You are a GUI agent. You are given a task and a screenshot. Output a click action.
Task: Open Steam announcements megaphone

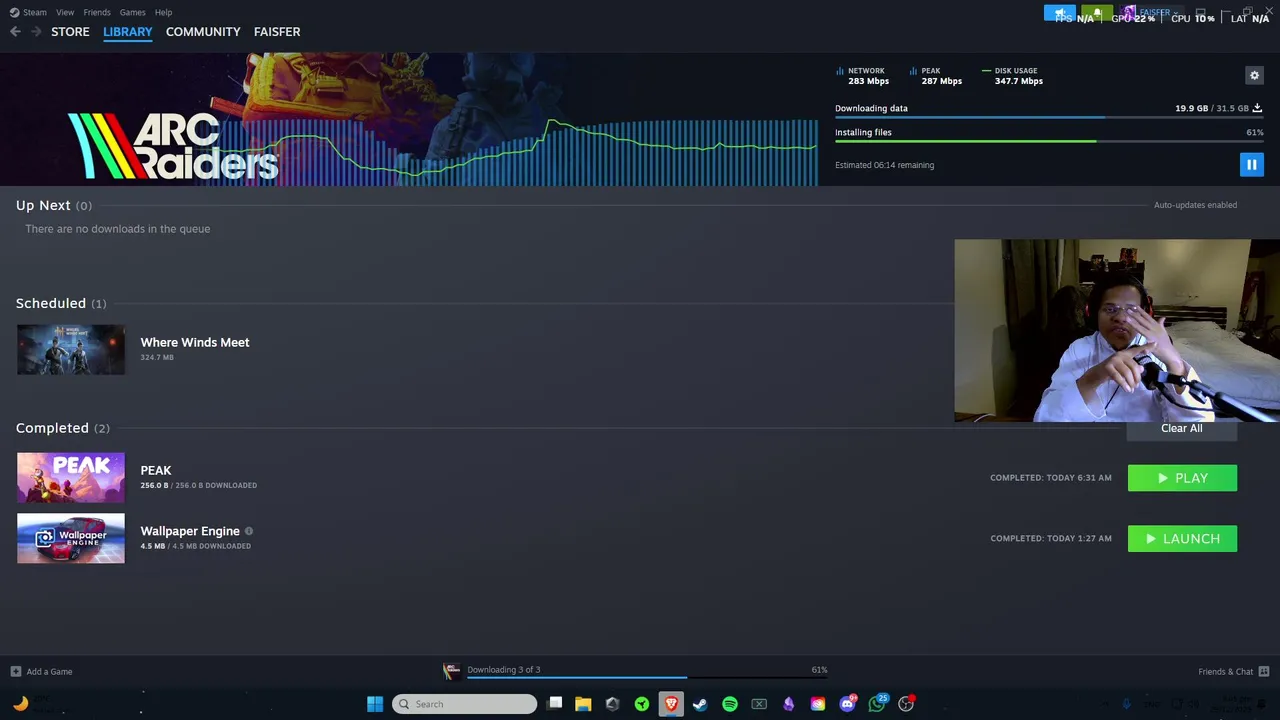coord(1060,13)
